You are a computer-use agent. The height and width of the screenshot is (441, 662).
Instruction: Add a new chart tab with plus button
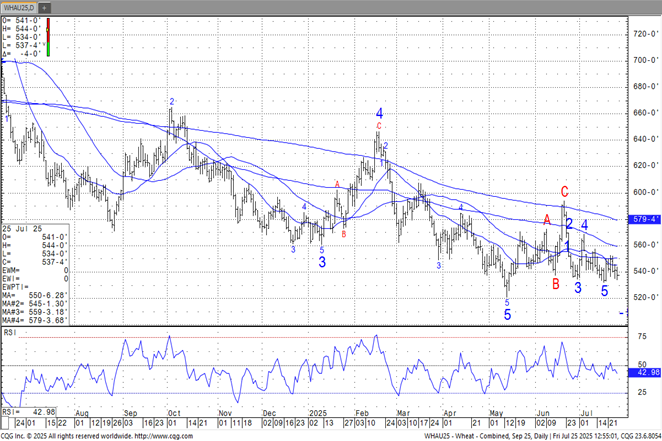point(46,7)
